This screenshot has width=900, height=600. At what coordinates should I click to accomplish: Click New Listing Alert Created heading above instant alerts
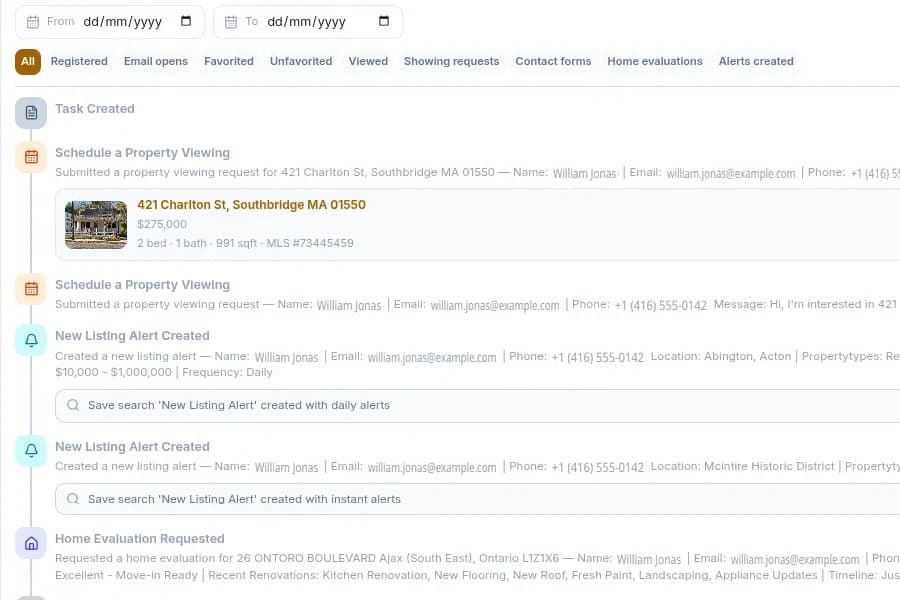(x=132, y=447)
